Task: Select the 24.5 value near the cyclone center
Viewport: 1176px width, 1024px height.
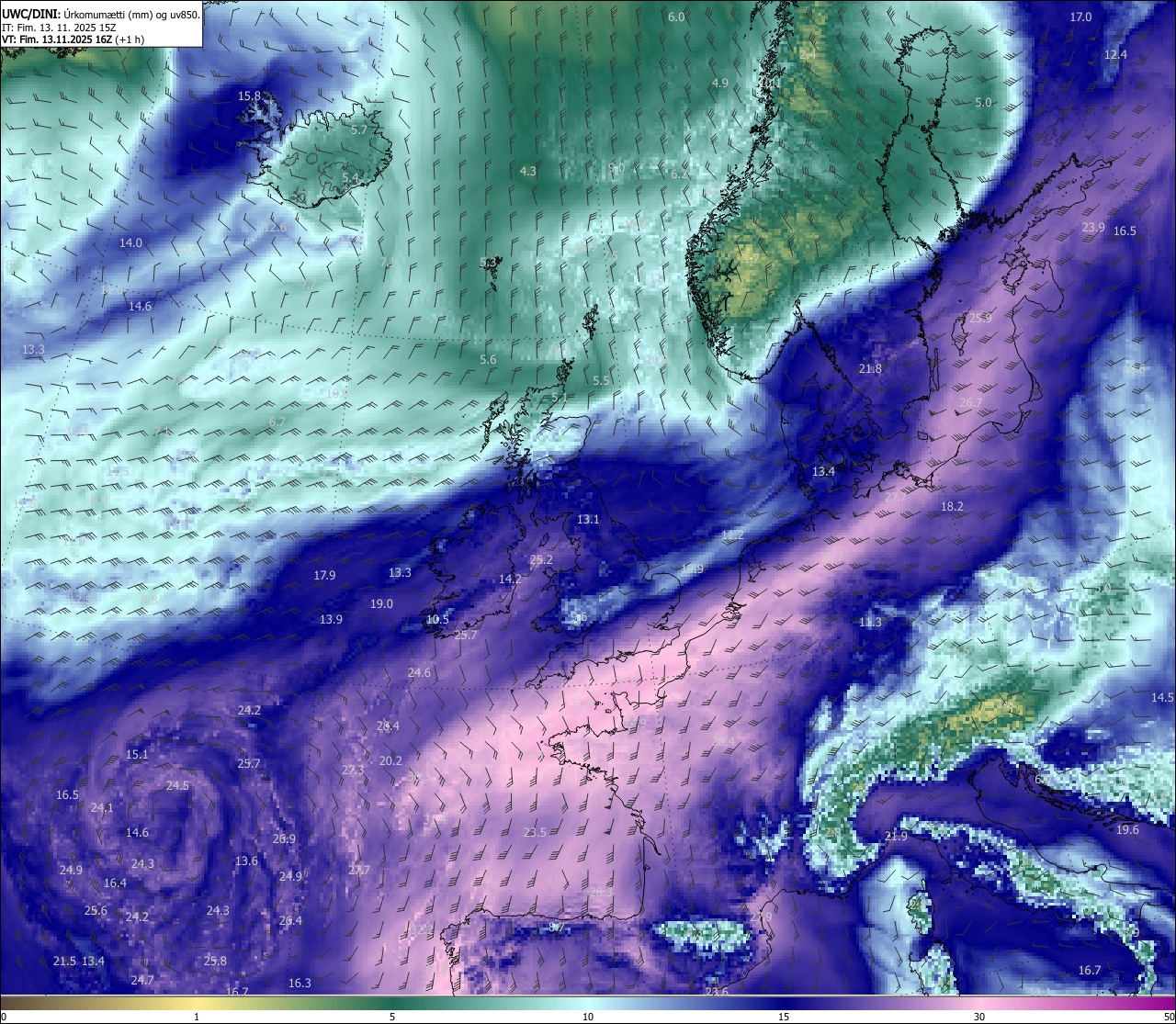Action: coord(177,785)
